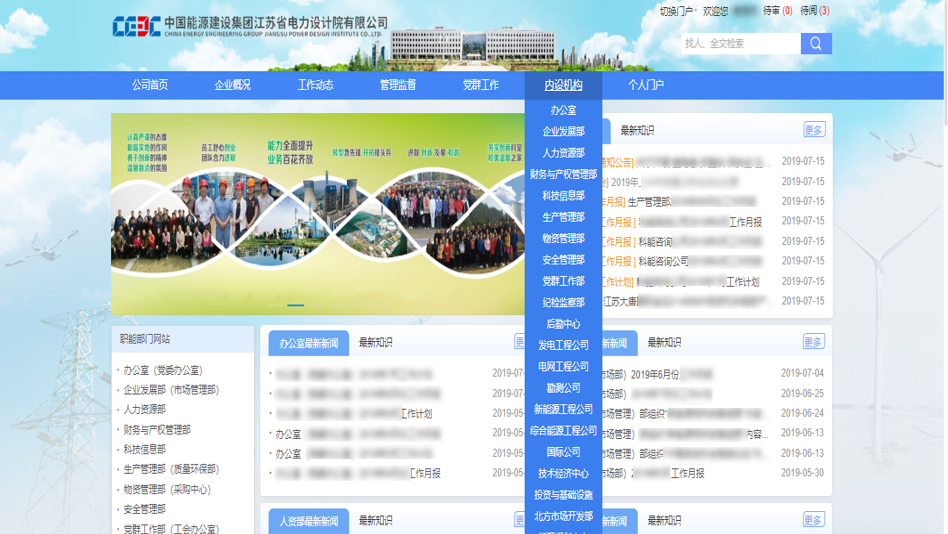948x534 pixels.
Task: Click 更多 icon in top 最新知识 panel
Action: [814, 130]
